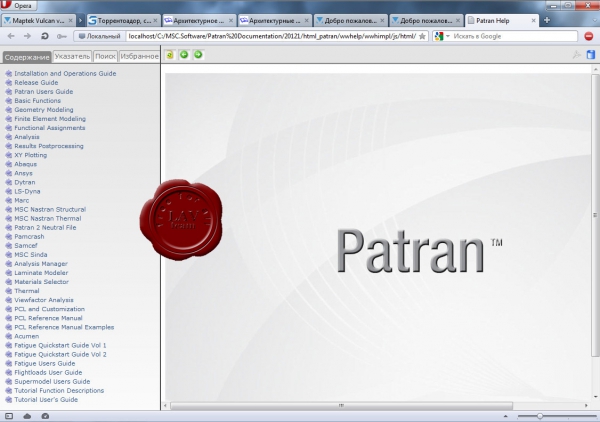The image size is (600, 422).
Task: Bookmark page with the star icon
Action: pos(422,36)
